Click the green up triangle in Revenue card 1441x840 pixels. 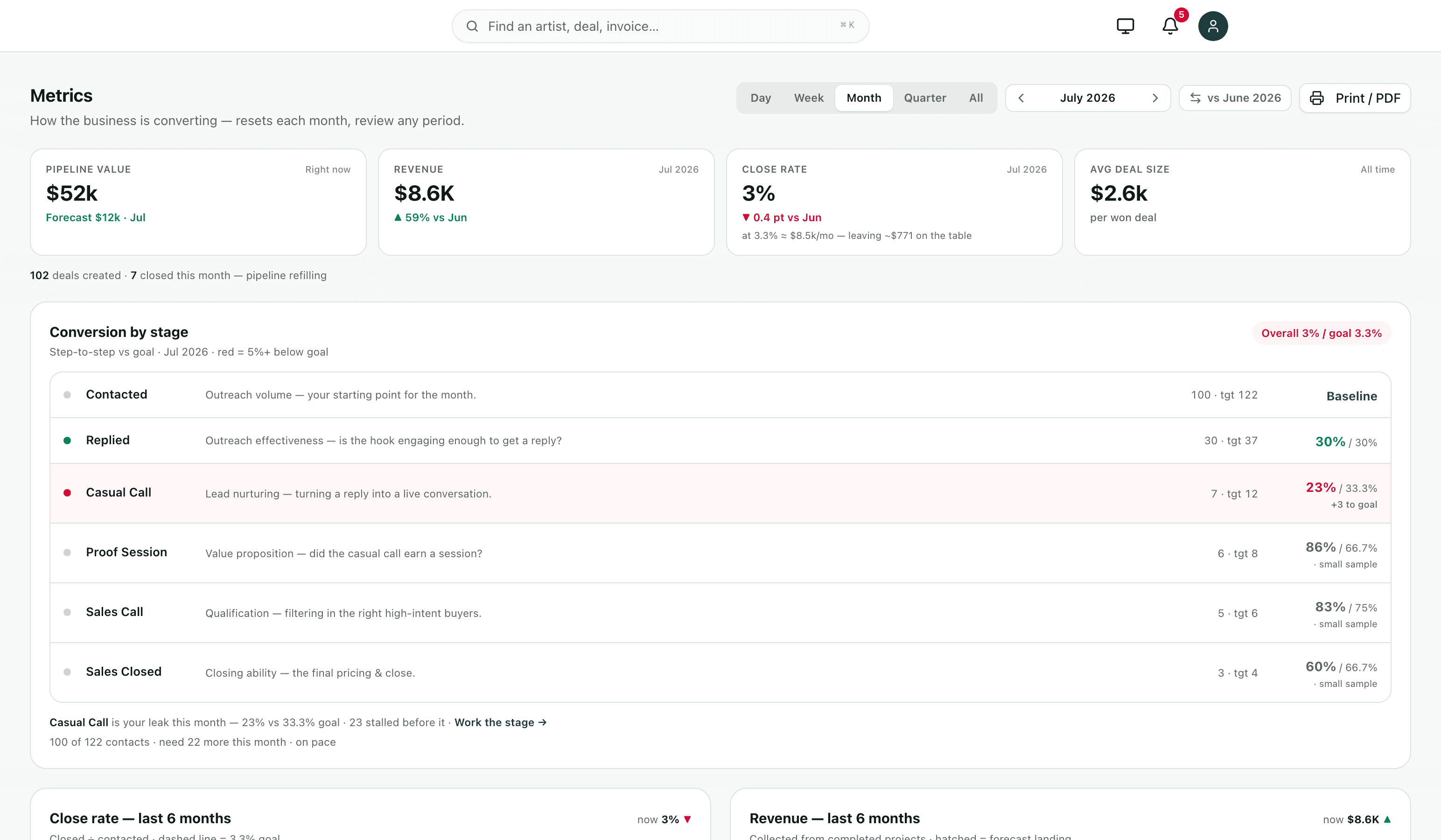click(398, 217)
